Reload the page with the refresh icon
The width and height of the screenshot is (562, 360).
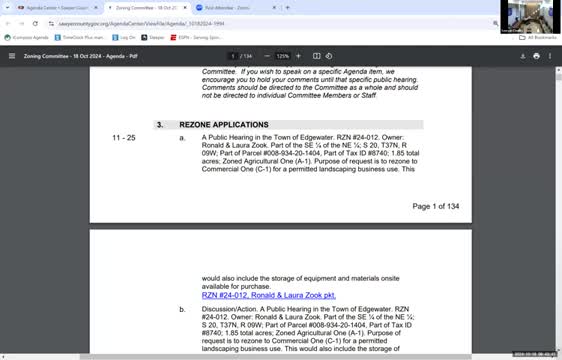[x=35, y=24]
